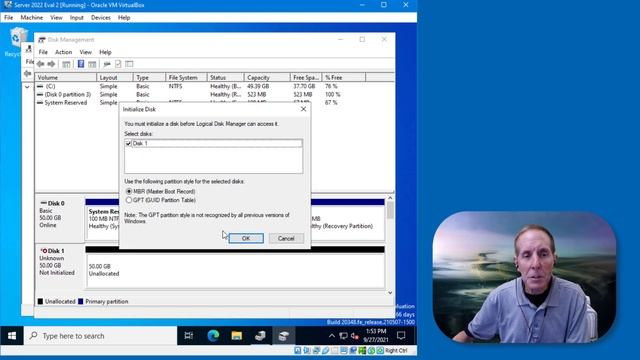Select the 50.00 GB Unallocated region
640x360 pixels.
tap(235, 270)
